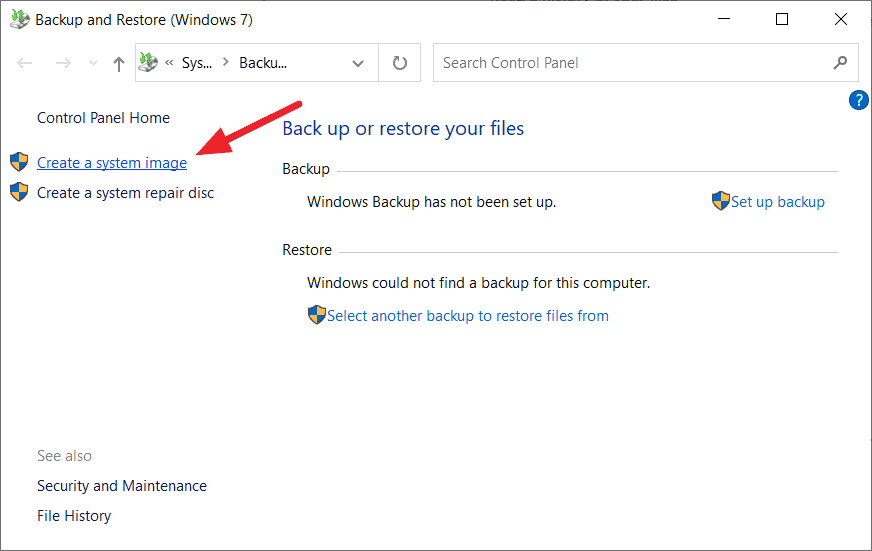Screen dimensions: 872x551
Task: Open Create a system image link
Action: (112, 163)
